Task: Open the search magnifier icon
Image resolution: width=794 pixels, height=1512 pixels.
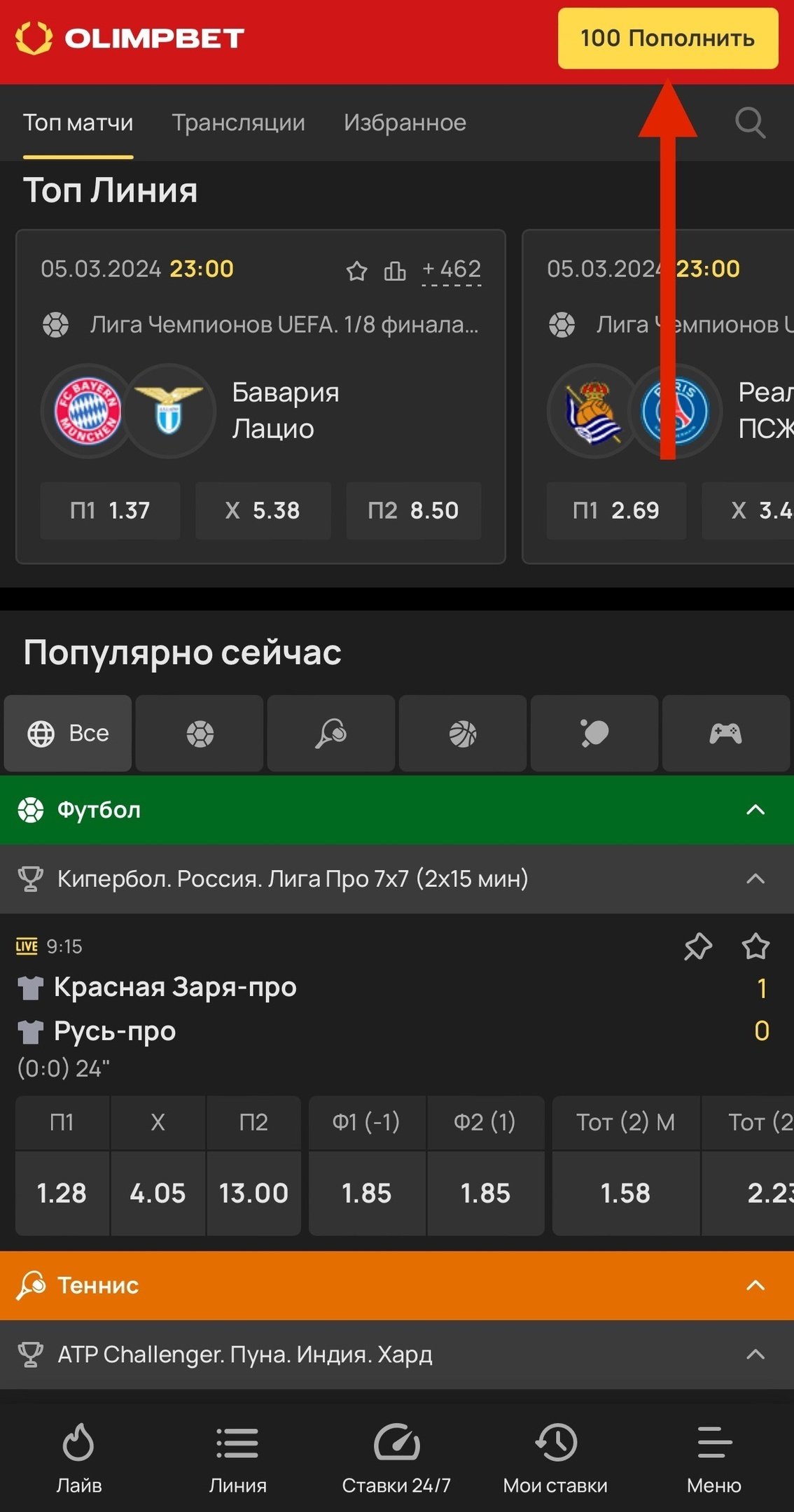Action: (x=750, y=123)
